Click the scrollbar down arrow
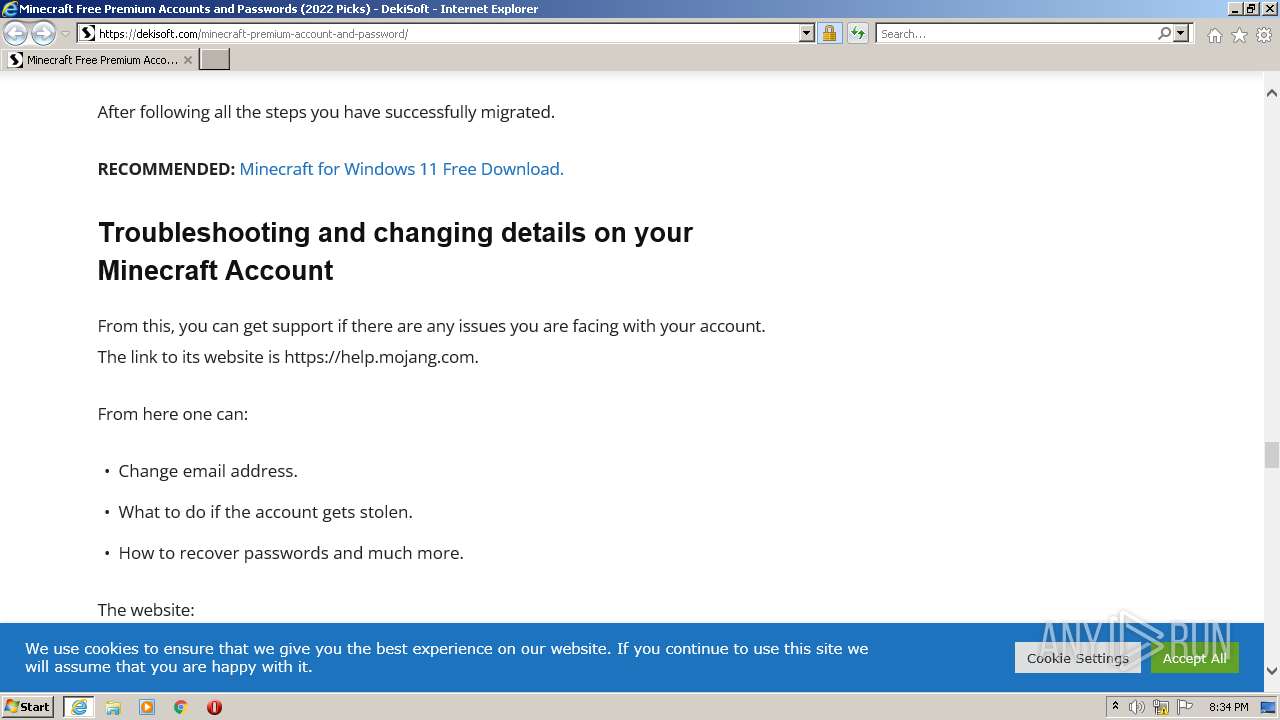The image size is (1280, 720). pyautogui.click(x=1272, y=671)
